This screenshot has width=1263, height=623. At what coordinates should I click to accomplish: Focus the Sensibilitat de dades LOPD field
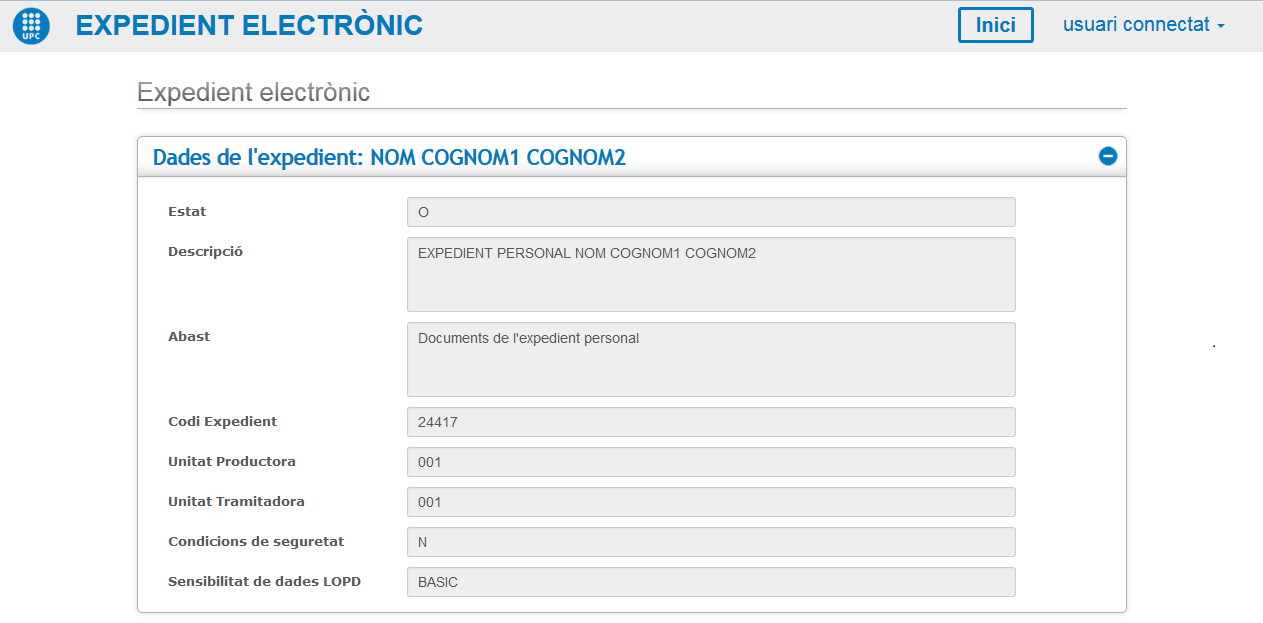[x=710, y=582]
